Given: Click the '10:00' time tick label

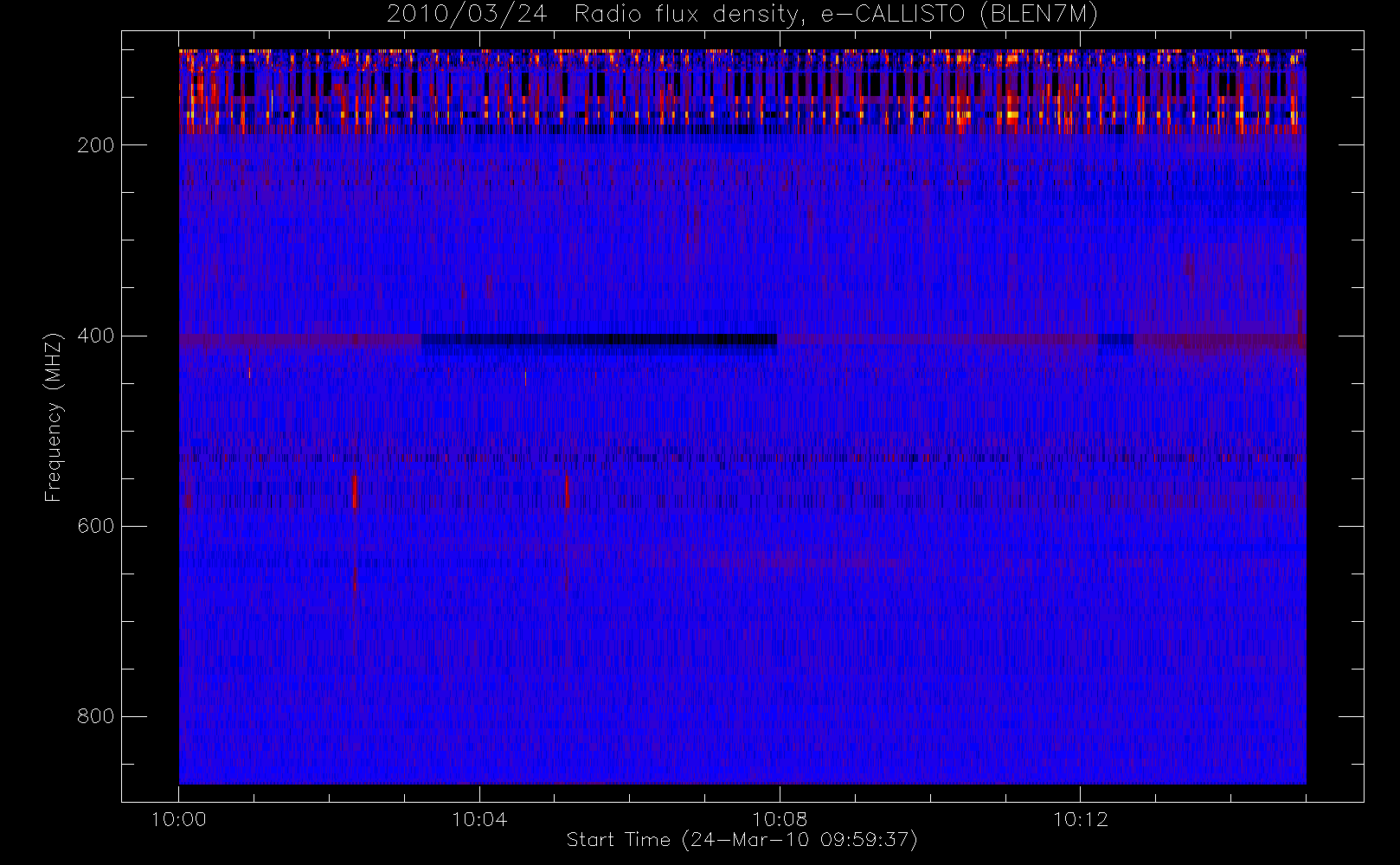Looking at the screenshot, I should pos(179,819).
